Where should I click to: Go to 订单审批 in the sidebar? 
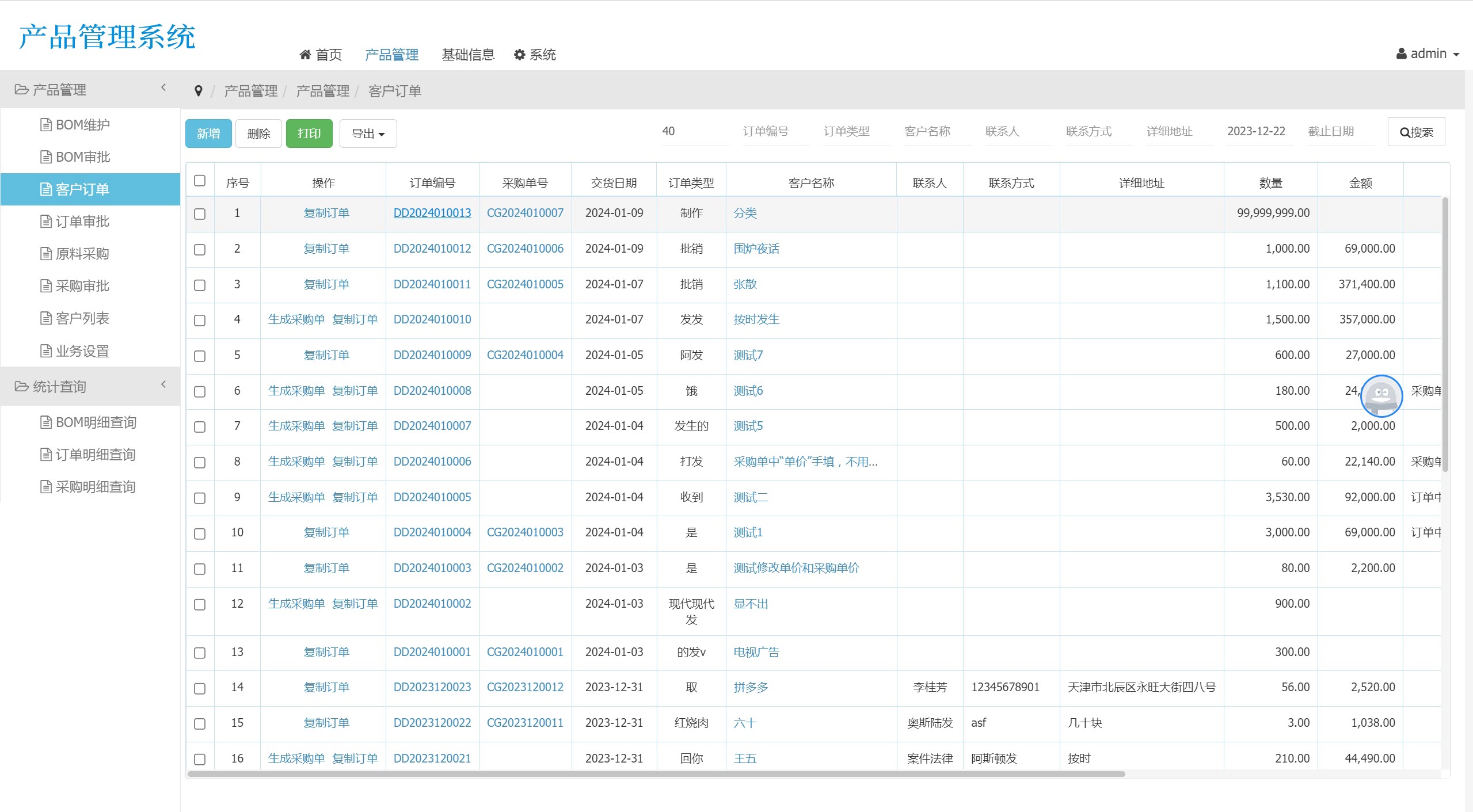90,222
